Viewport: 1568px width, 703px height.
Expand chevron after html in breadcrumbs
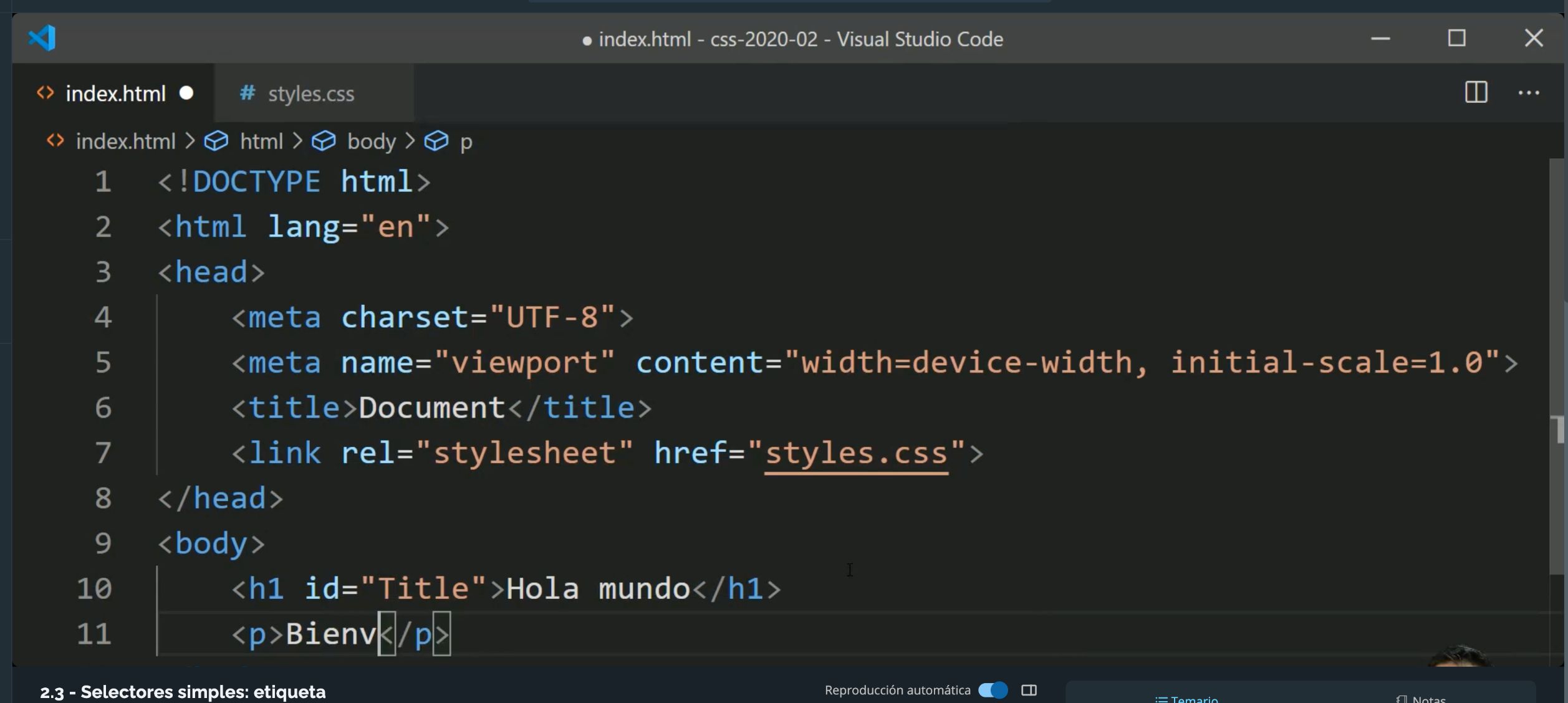click(x=297, y=141)
